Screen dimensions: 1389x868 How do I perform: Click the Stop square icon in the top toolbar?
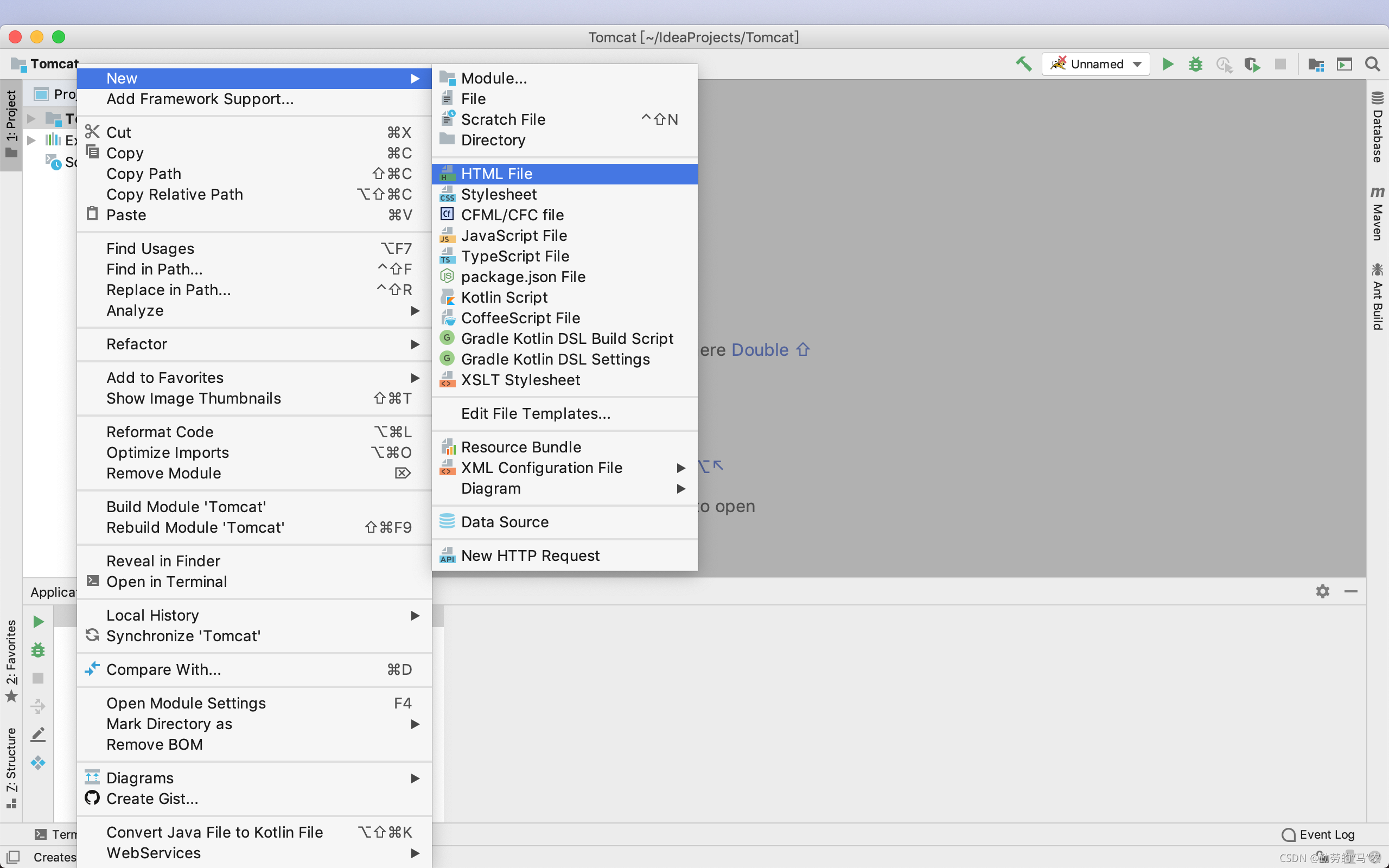[x=1280, y=63]
